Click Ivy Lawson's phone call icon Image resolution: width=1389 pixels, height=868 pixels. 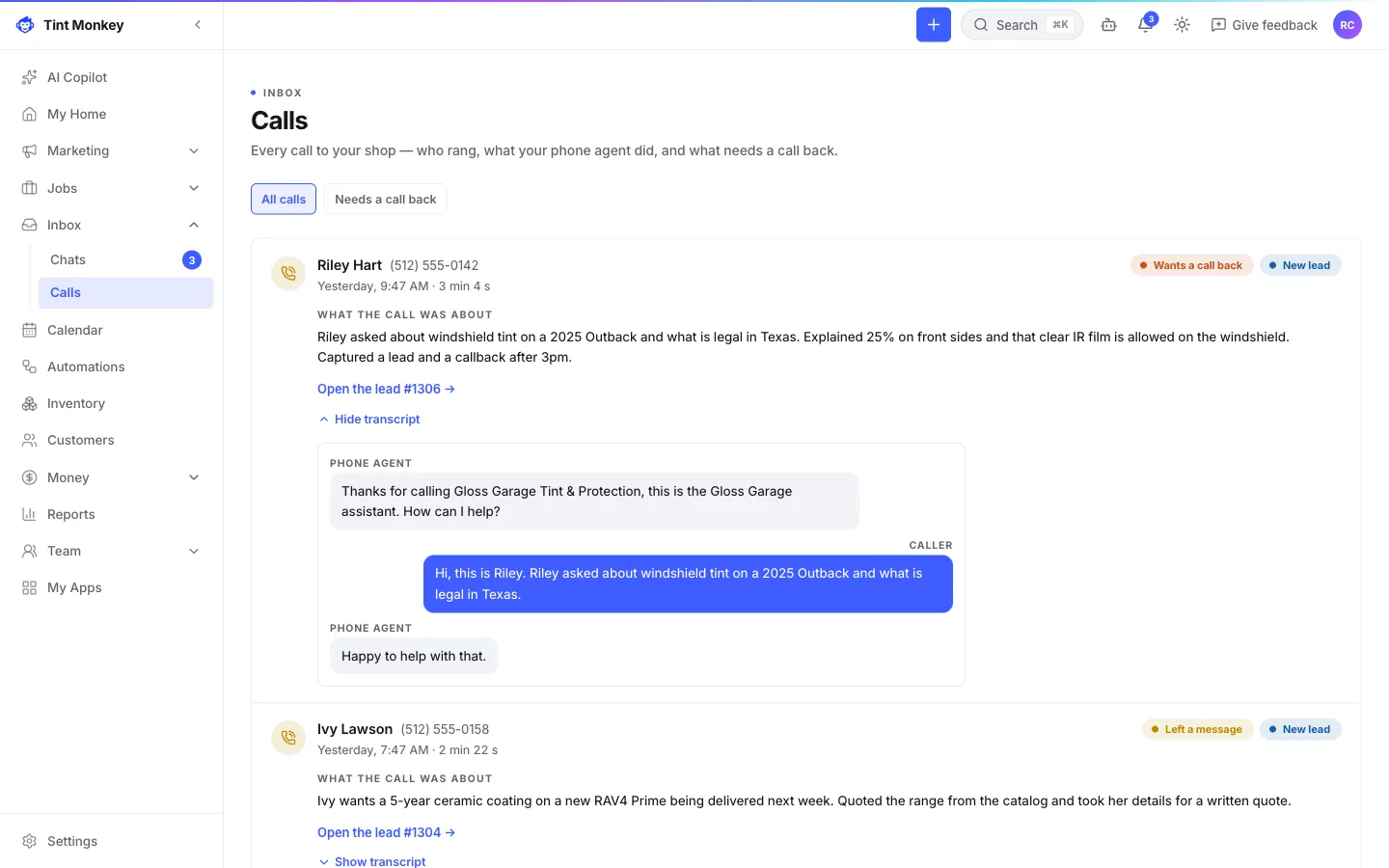[288, 738]
